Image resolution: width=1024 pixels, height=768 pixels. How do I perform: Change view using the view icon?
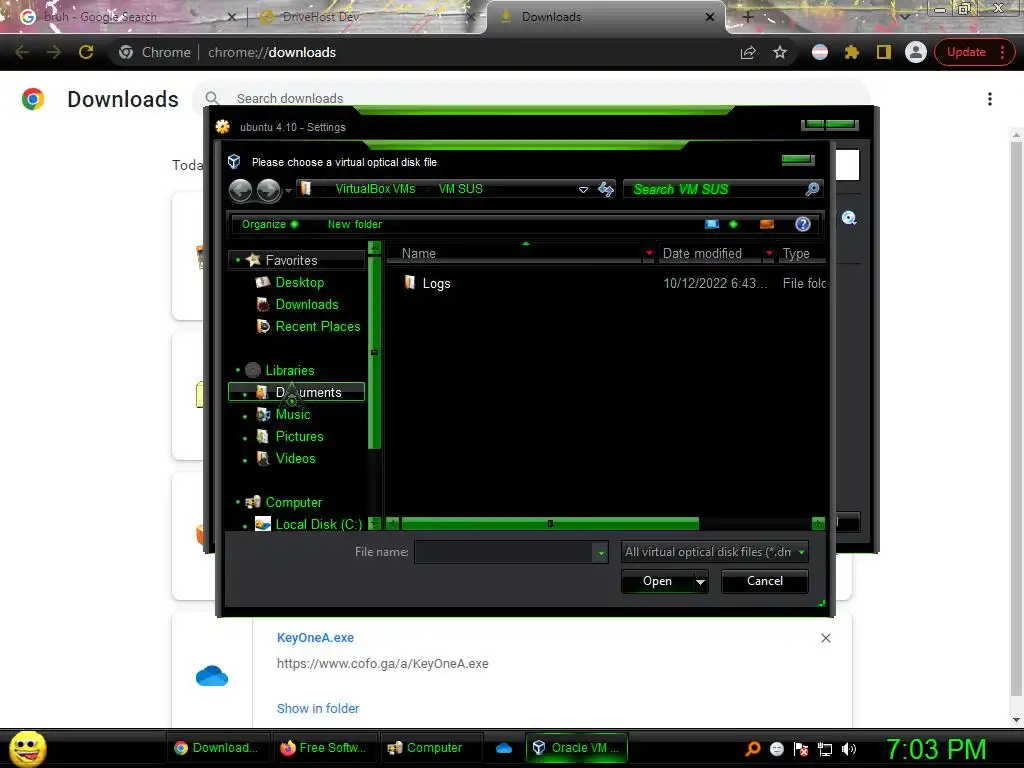click(x=712, y=224)
